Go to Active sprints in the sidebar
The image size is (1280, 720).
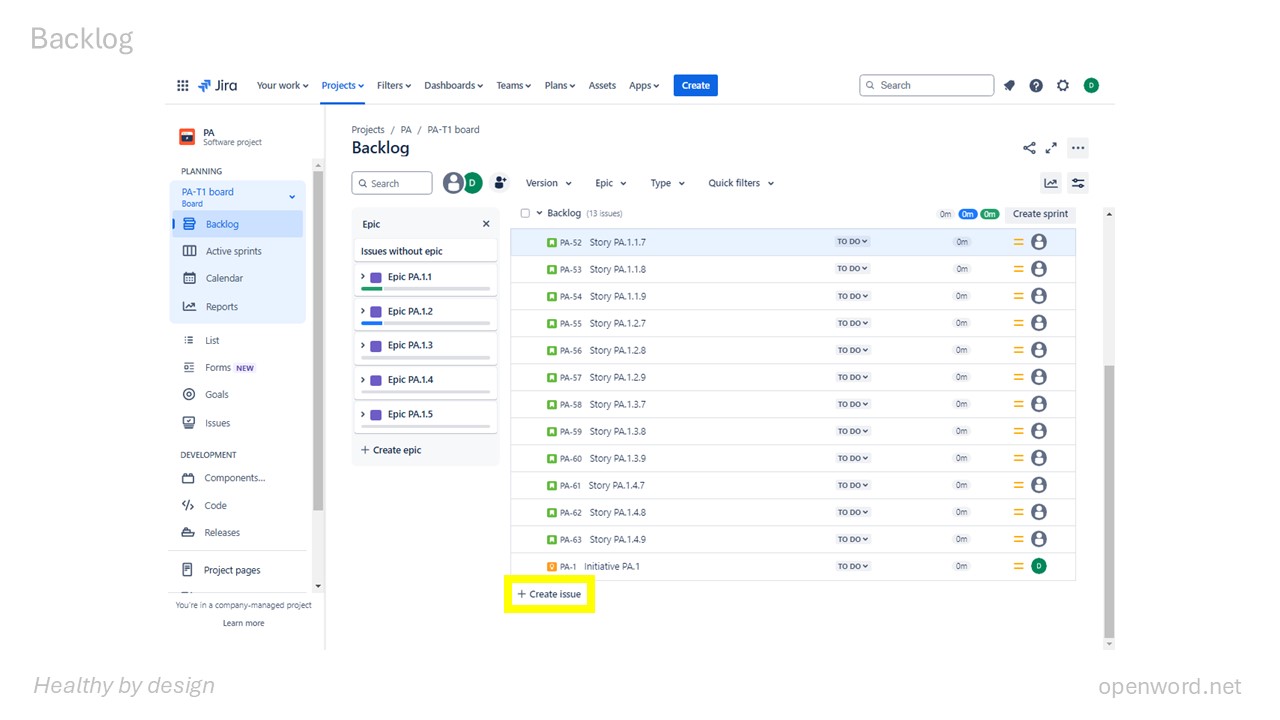[x=237, y=251]
